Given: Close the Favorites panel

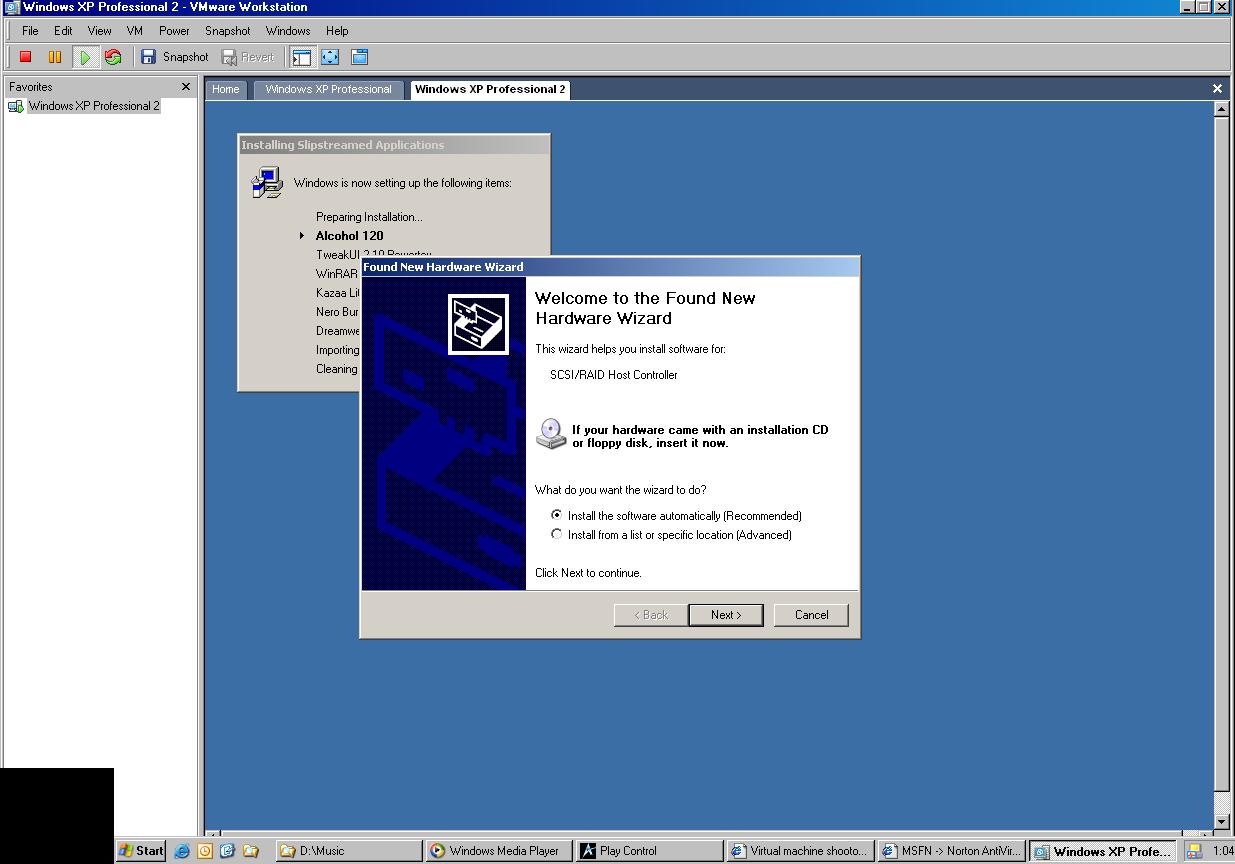Looking at the screenshot, I should point(185,87).
